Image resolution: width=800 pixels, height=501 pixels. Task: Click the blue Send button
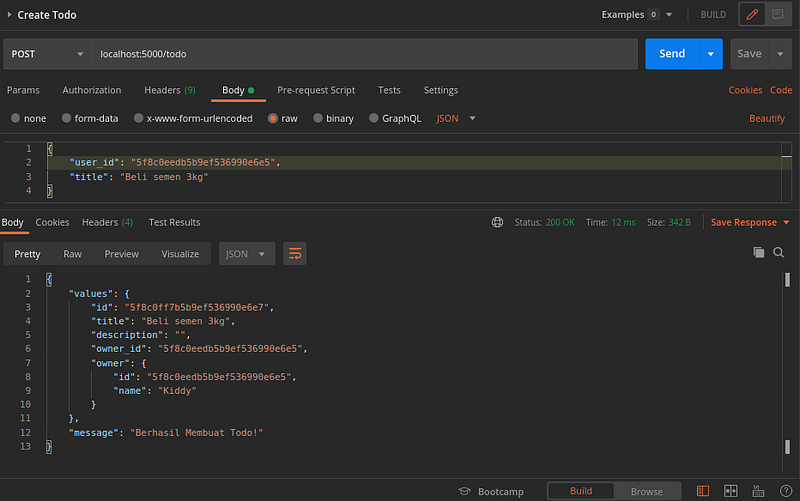672,54
